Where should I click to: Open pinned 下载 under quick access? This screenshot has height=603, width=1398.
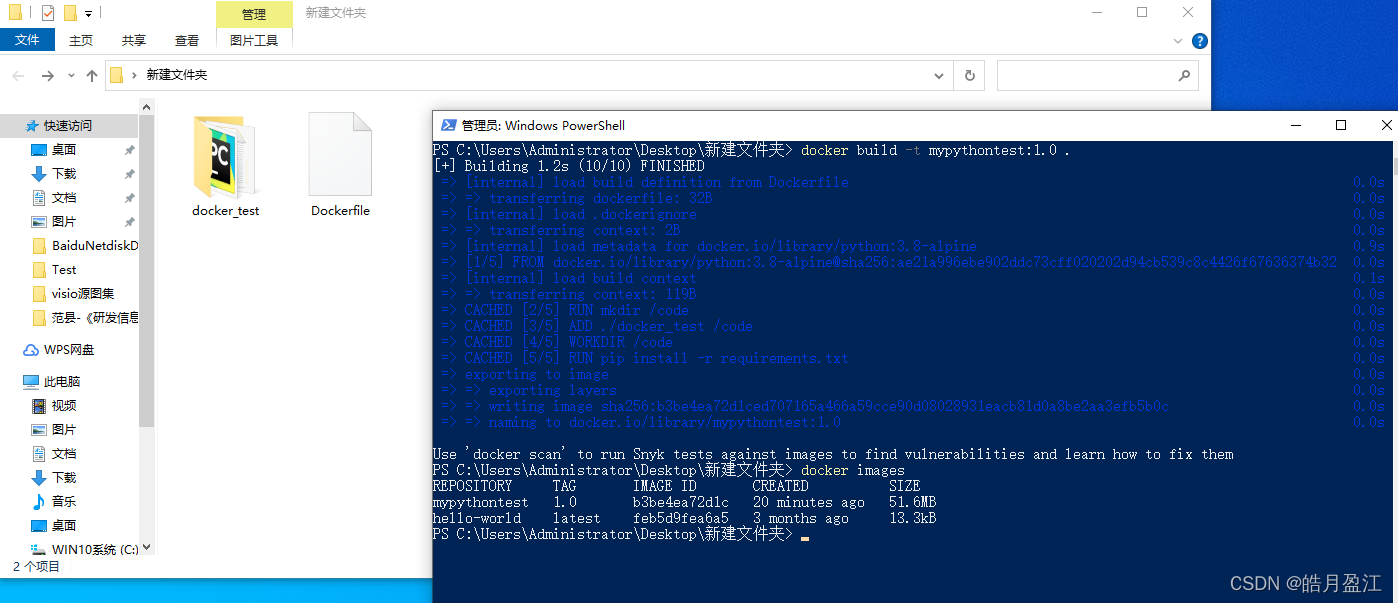click(x=64, y=174)
